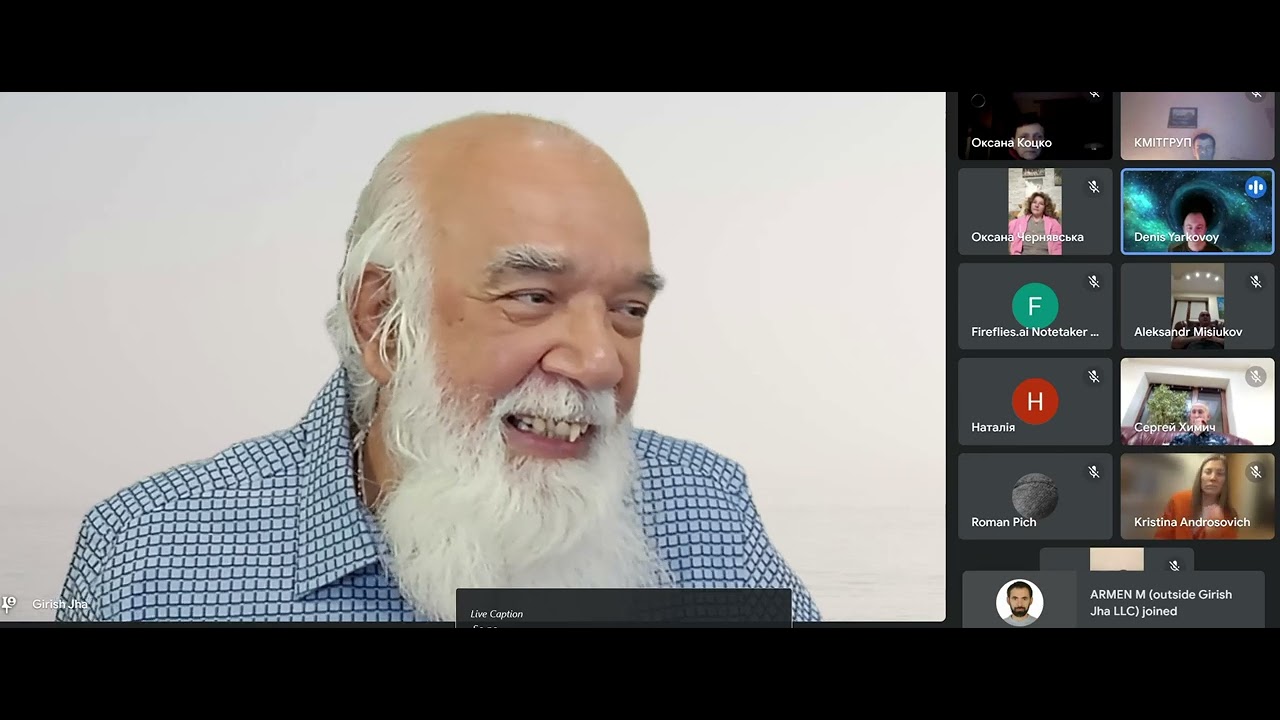
Task: Click muted mic icon on Оксана Чернявська tile
Action: (x=1094, y=187)
